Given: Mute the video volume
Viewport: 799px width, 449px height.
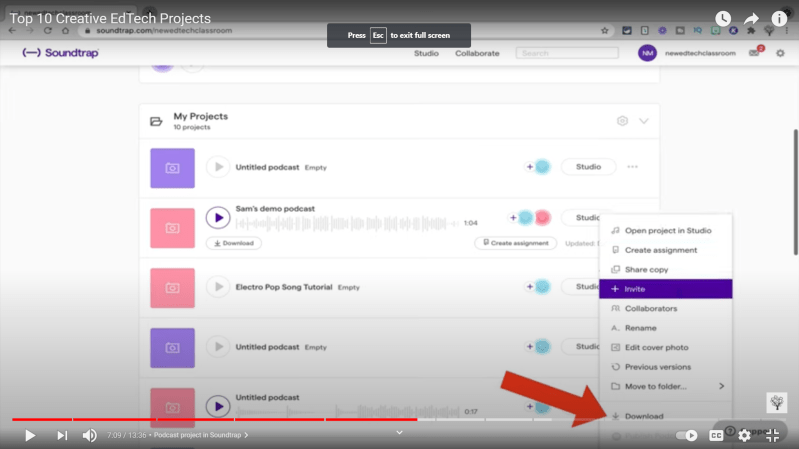Looking at the screenshot, I should click(x=90, y=435).
